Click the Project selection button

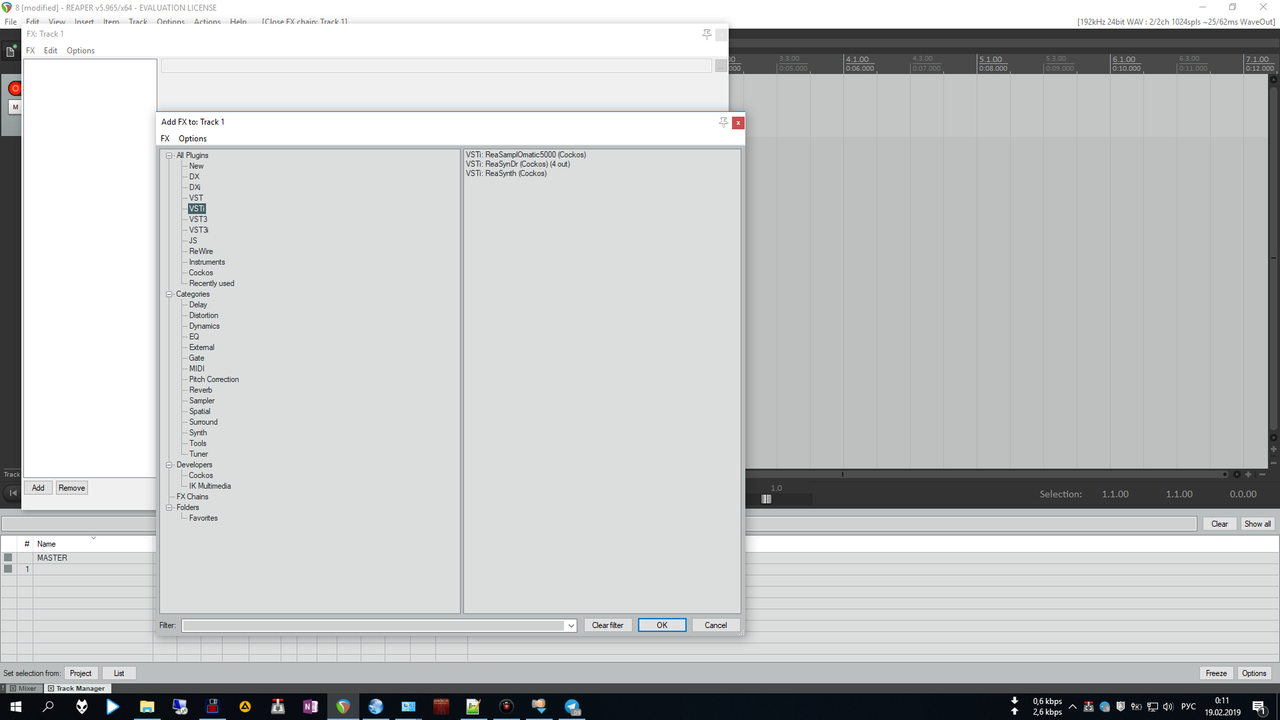point(81,673)
